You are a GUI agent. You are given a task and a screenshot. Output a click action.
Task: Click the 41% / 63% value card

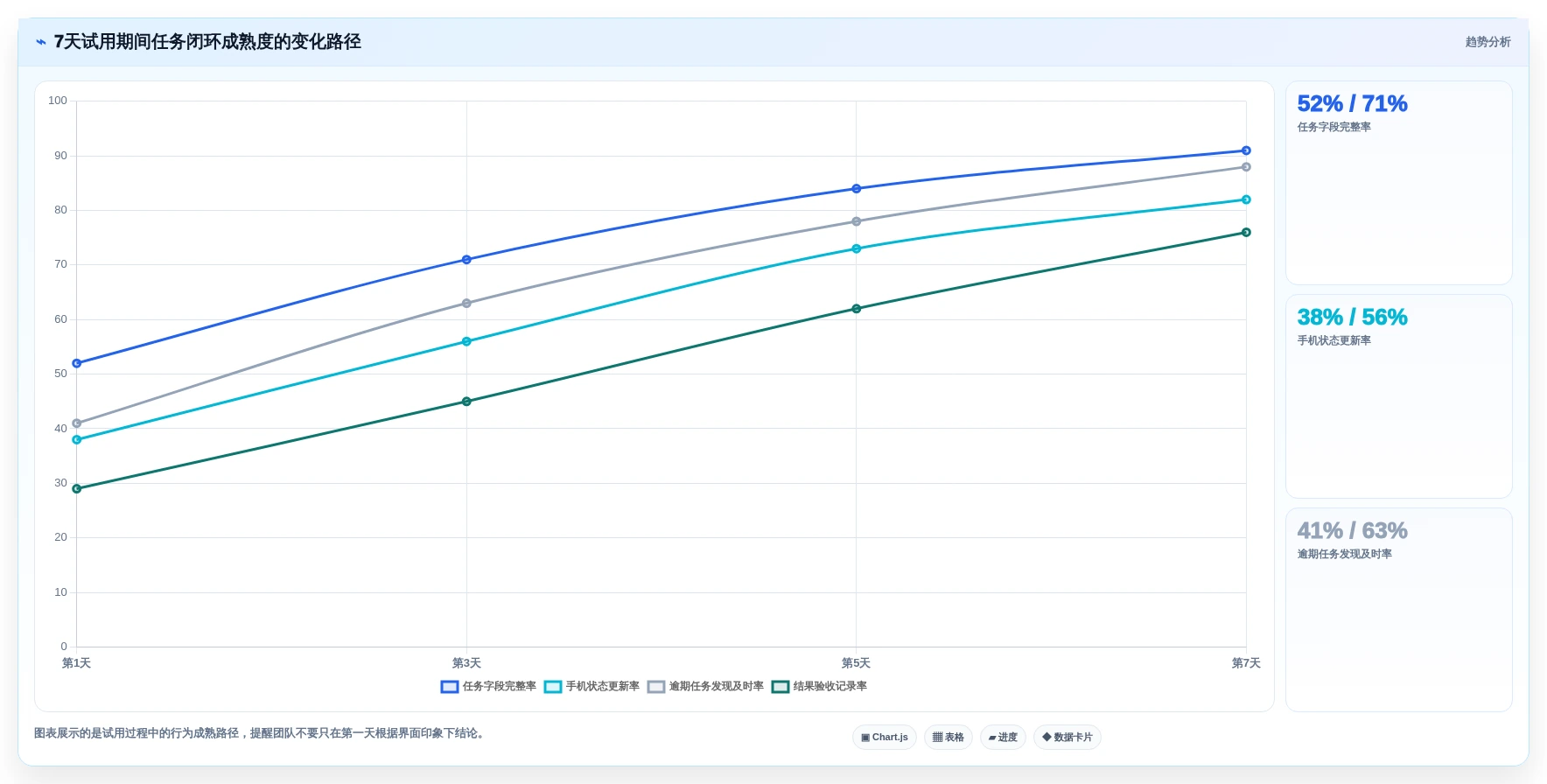(x=1399, y=610)
